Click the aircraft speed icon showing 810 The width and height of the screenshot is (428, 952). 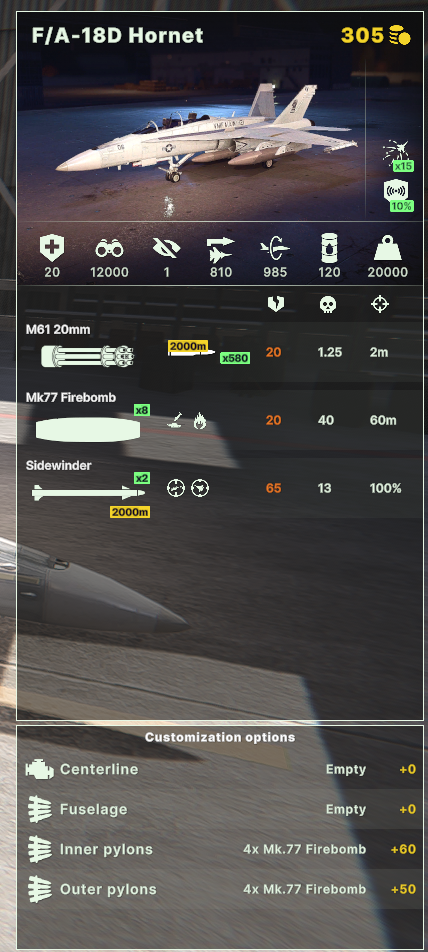coord(220,248)
